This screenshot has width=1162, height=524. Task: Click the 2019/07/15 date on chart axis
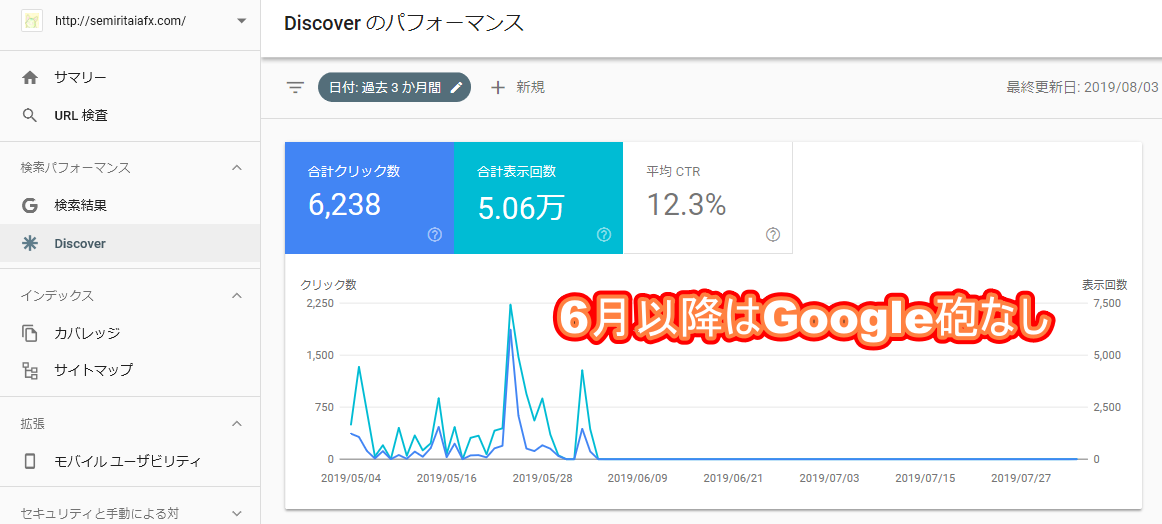tap(926, 478)
